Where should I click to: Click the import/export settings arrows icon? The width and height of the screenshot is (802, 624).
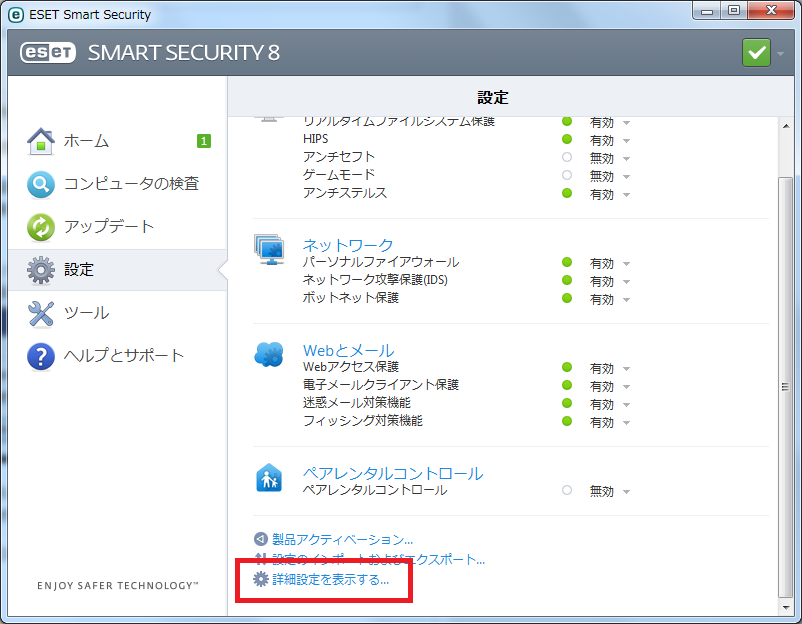[x=261, y=559]
